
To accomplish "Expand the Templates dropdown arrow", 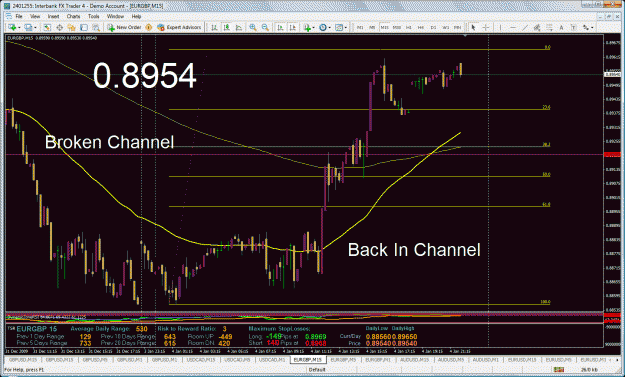I will (346, 27).
